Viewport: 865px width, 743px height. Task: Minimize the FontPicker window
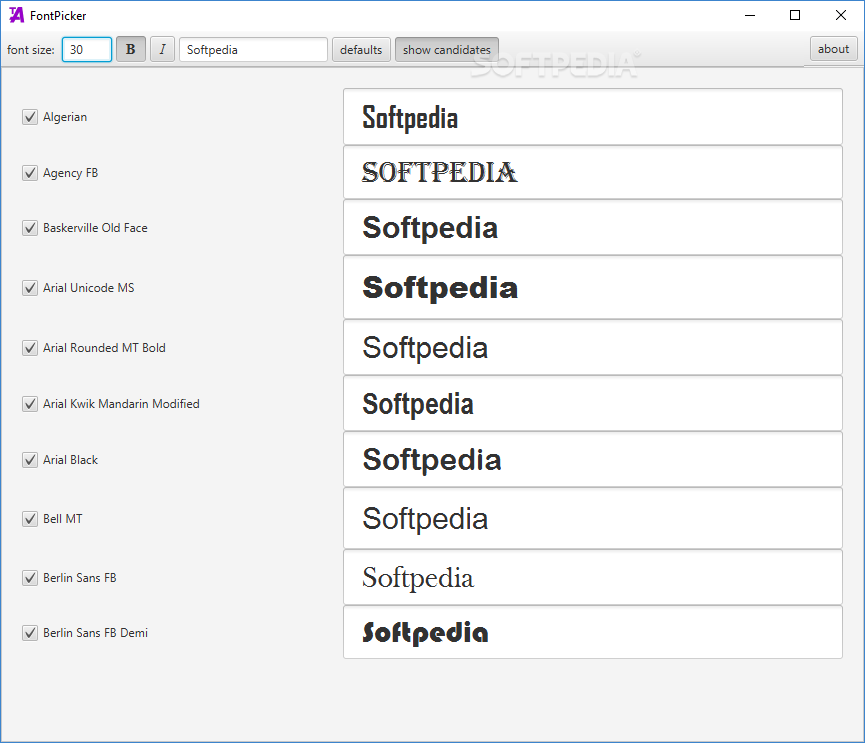750,15
